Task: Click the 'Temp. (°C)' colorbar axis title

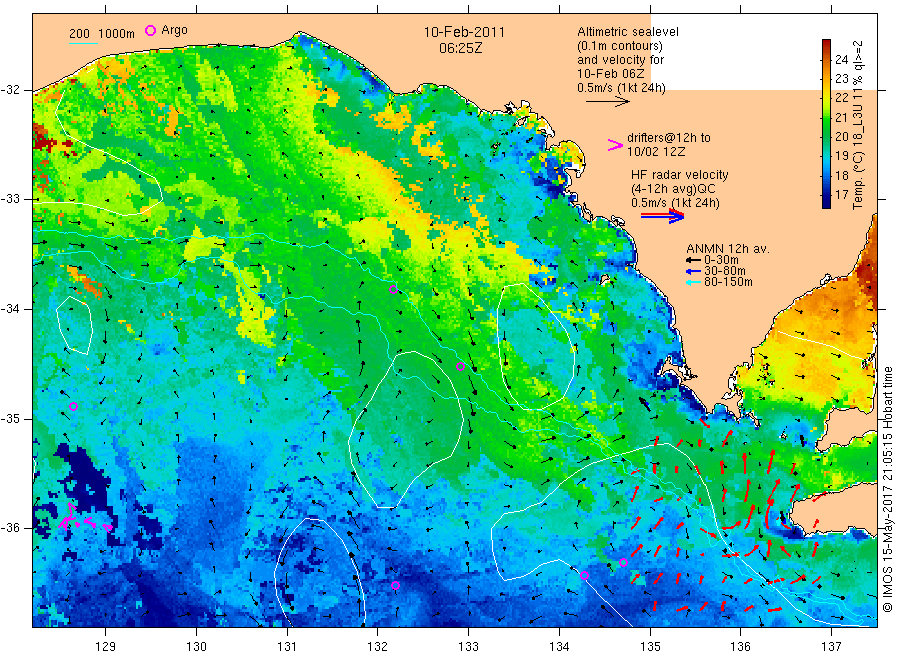Action: pyautogui.click(x=858, y=179)
